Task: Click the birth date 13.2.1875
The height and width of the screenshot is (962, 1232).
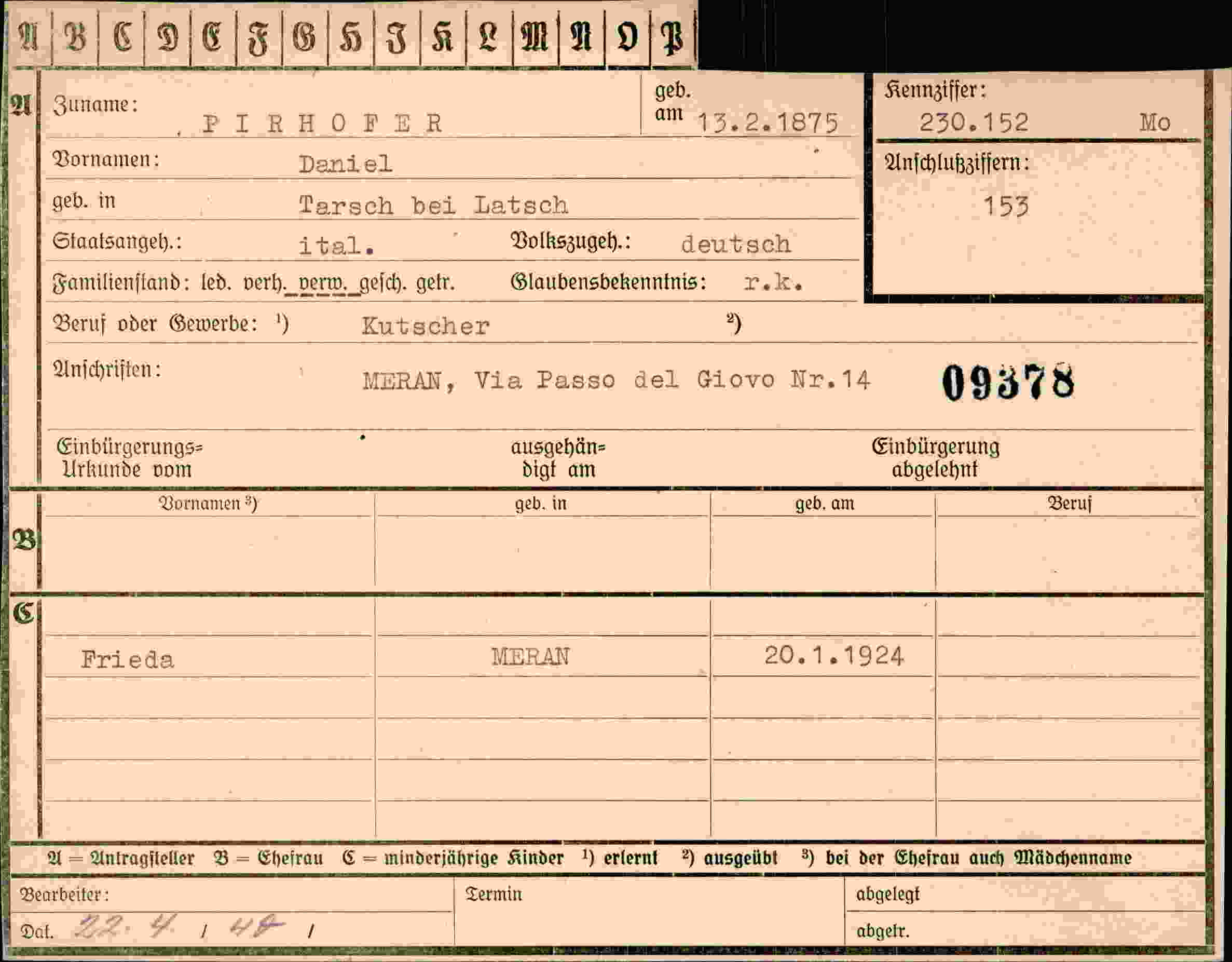Action: pos(768,123)
